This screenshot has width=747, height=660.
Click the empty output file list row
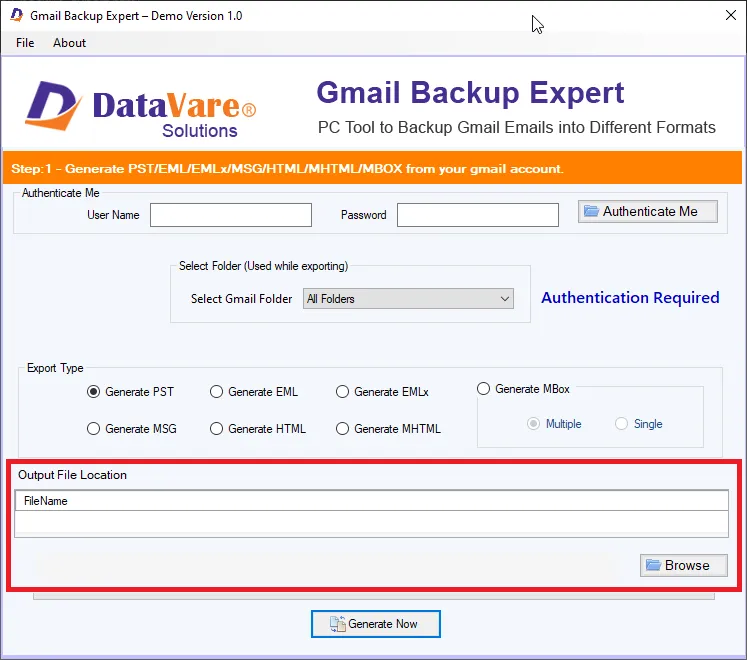[x=372, y=522]
